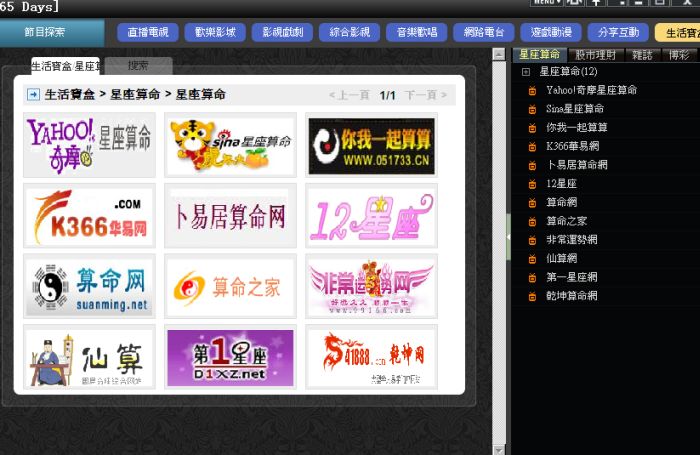Click the TV icon beside 算命之家

[x=532, y=222]
